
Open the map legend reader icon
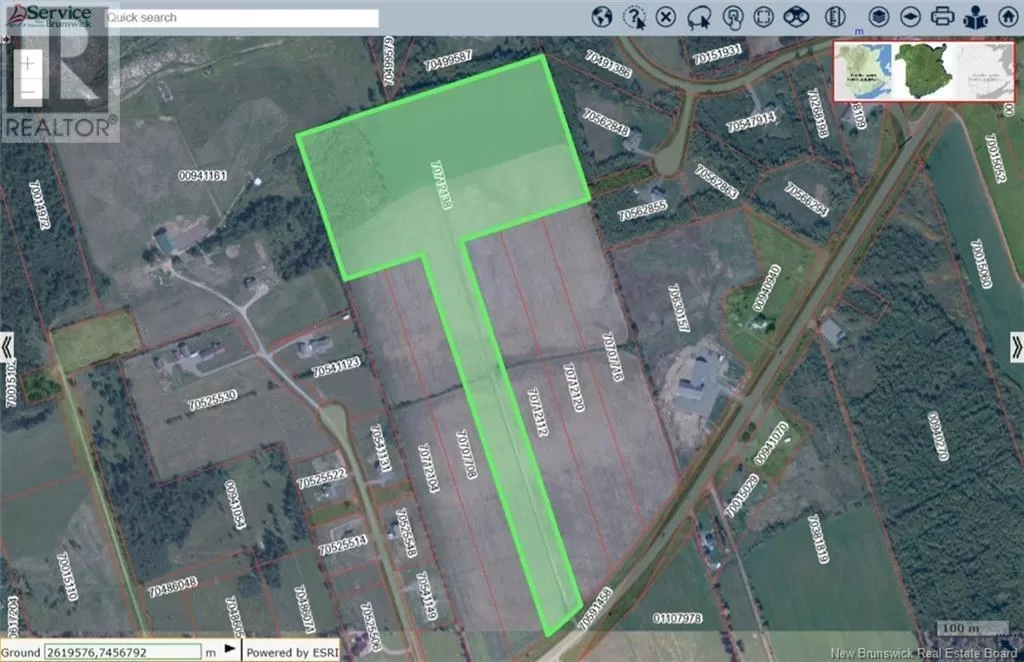tap(977, 16)
